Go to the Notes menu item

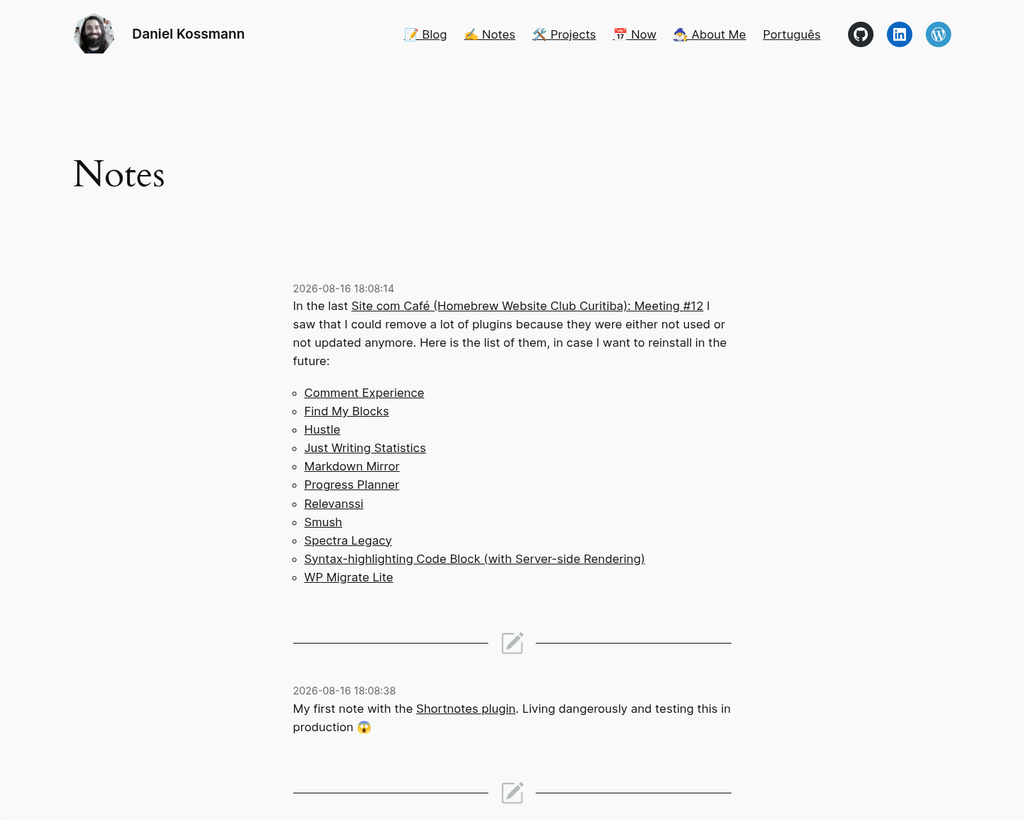pyautogui.click(x=489, y=35)
